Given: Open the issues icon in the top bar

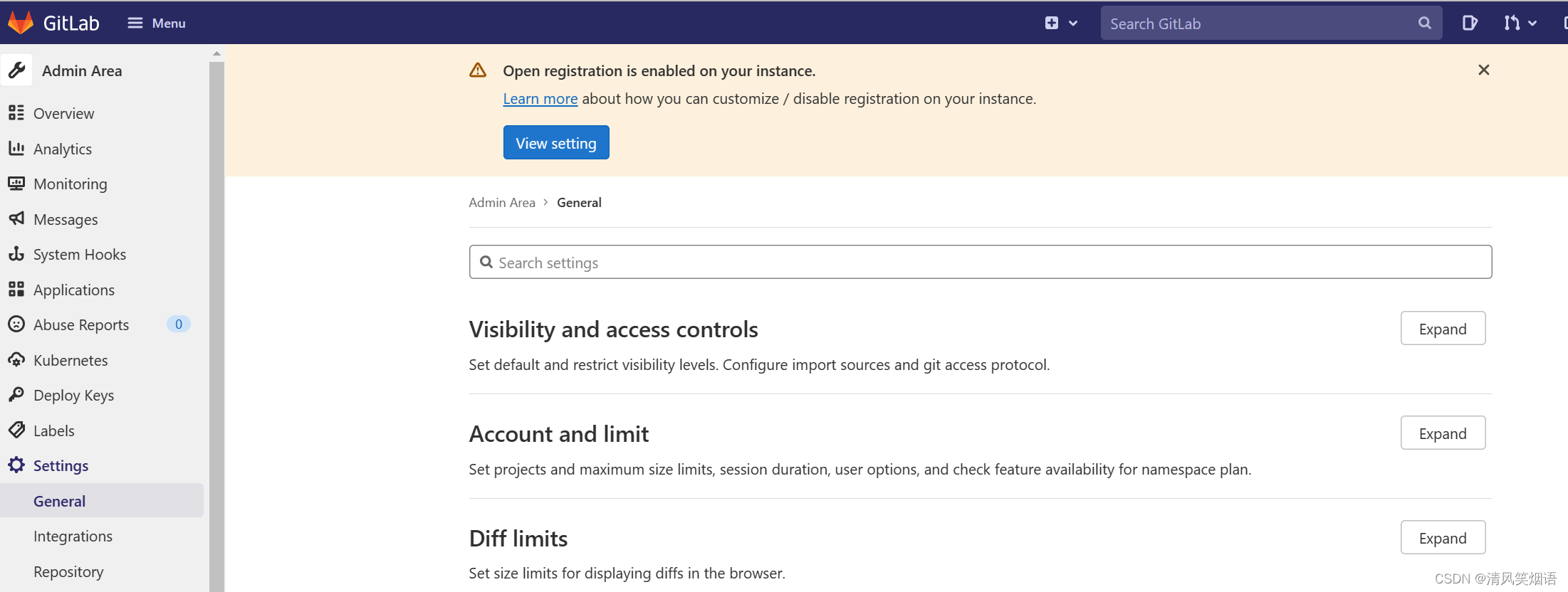Looking at the screenshot, I should [x=1470, y=23].
